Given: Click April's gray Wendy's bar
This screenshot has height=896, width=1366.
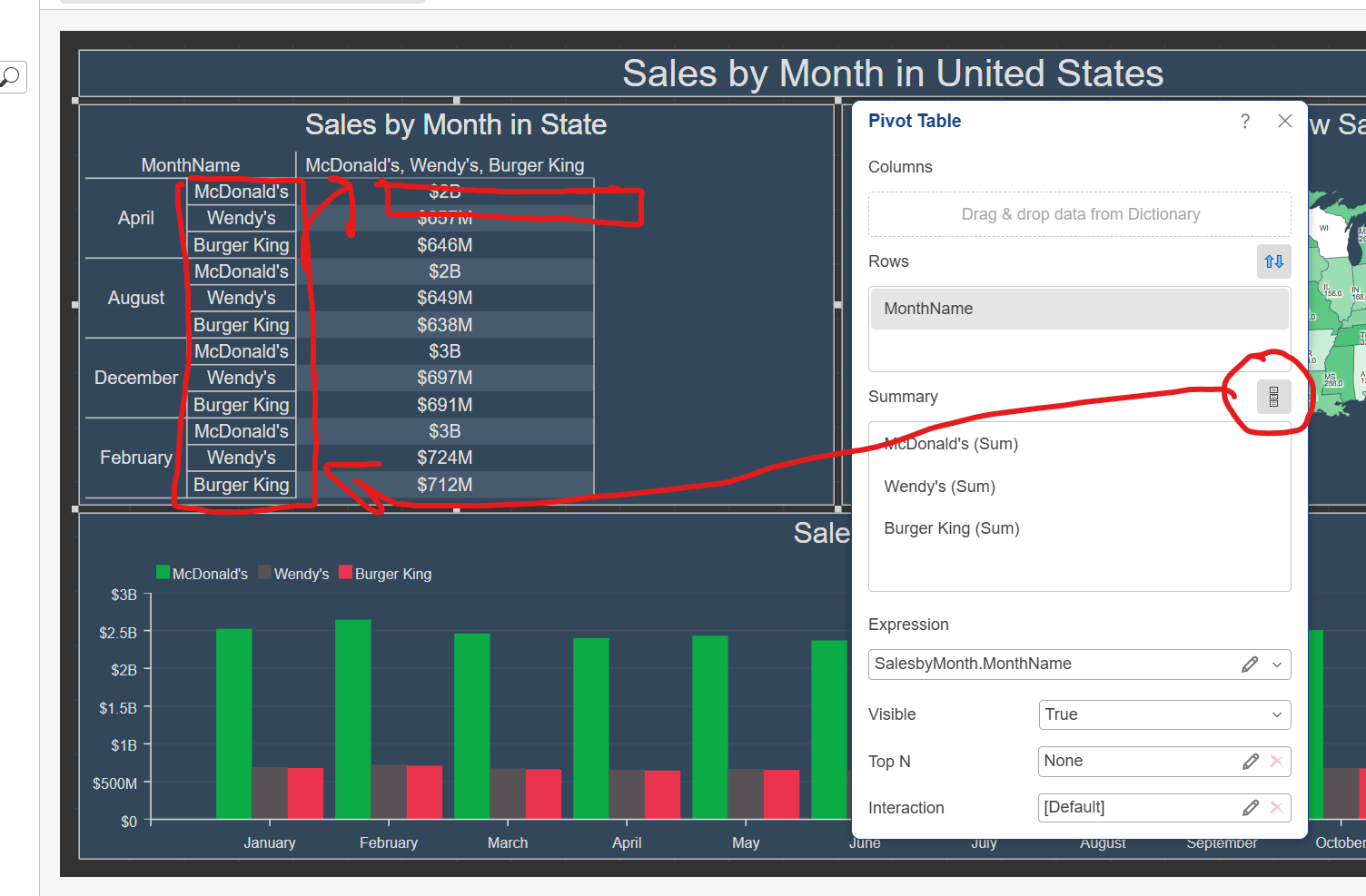Looking at the screenshot, I should (x=627, y=794).
